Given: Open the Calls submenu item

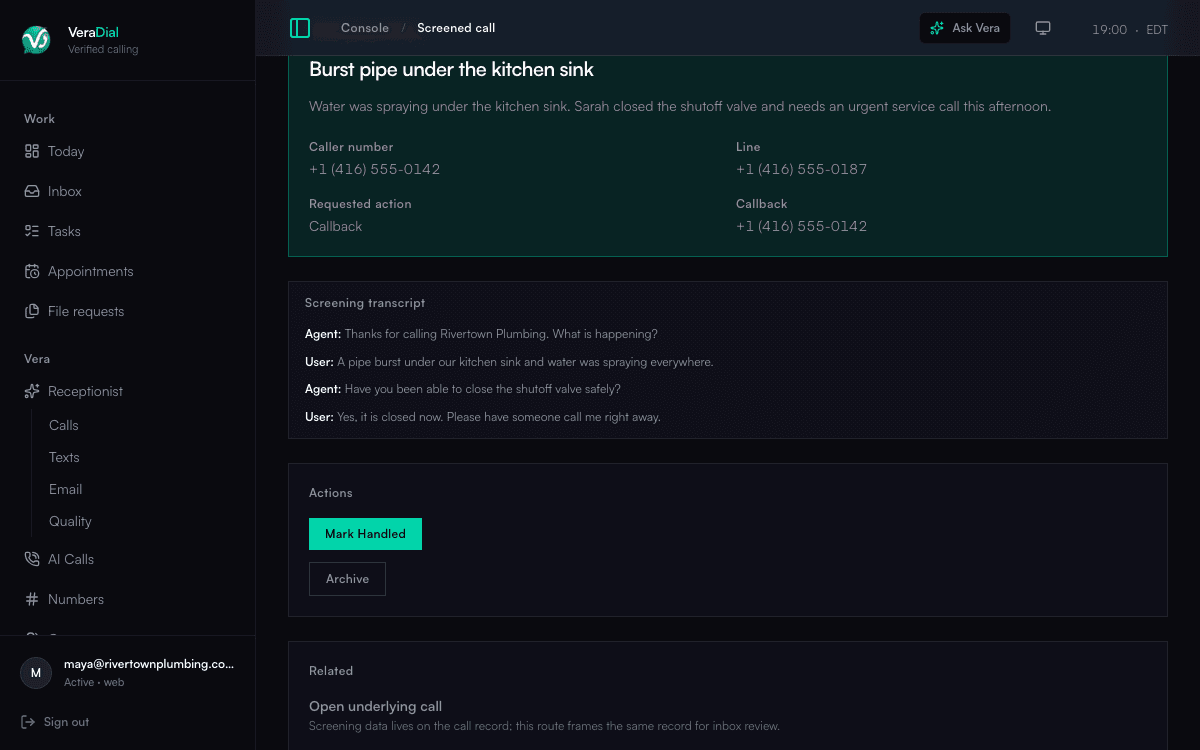Looking at the screenshot, I should (x=64, y=425).
